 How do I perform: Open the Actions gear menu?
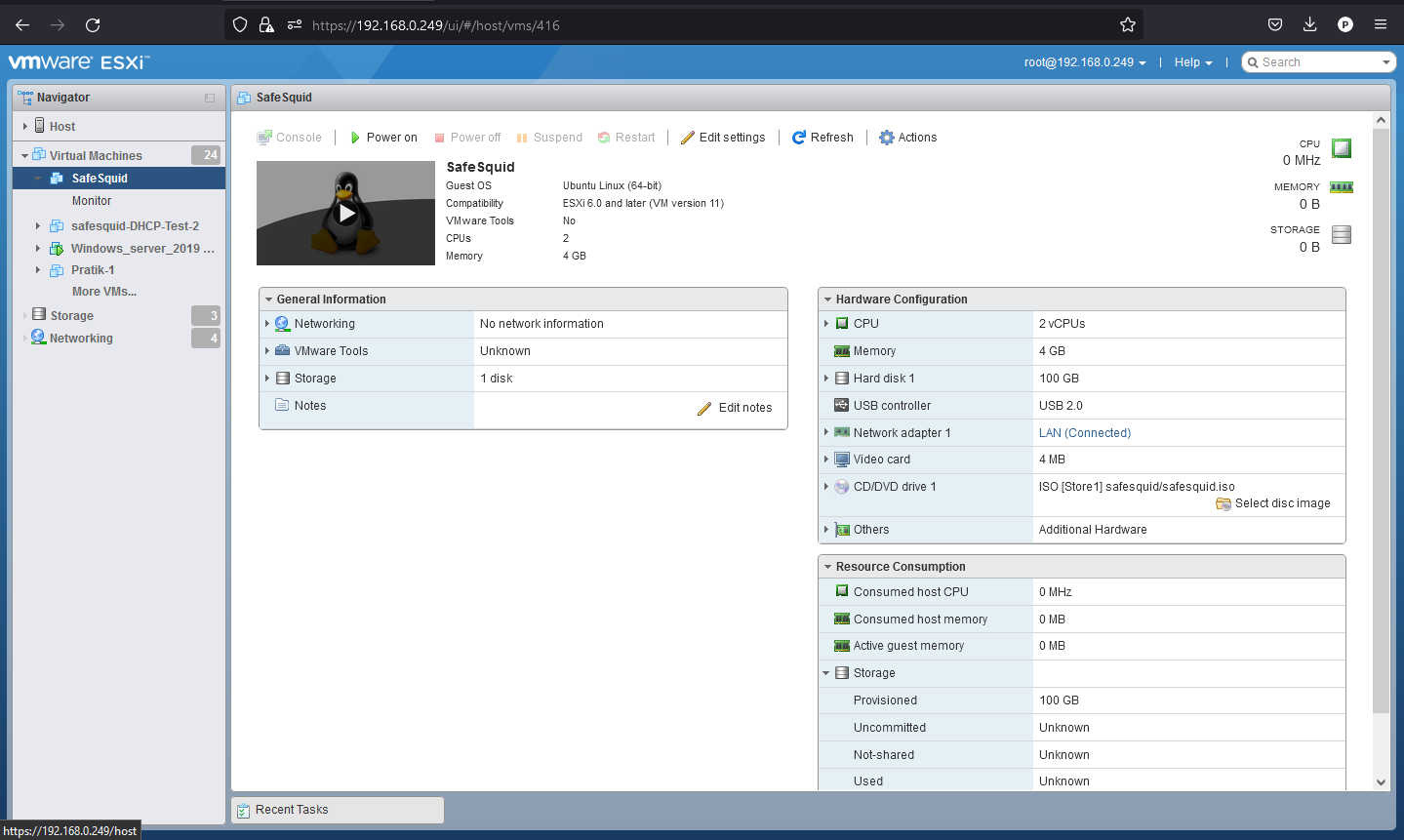tap(907, 137)
